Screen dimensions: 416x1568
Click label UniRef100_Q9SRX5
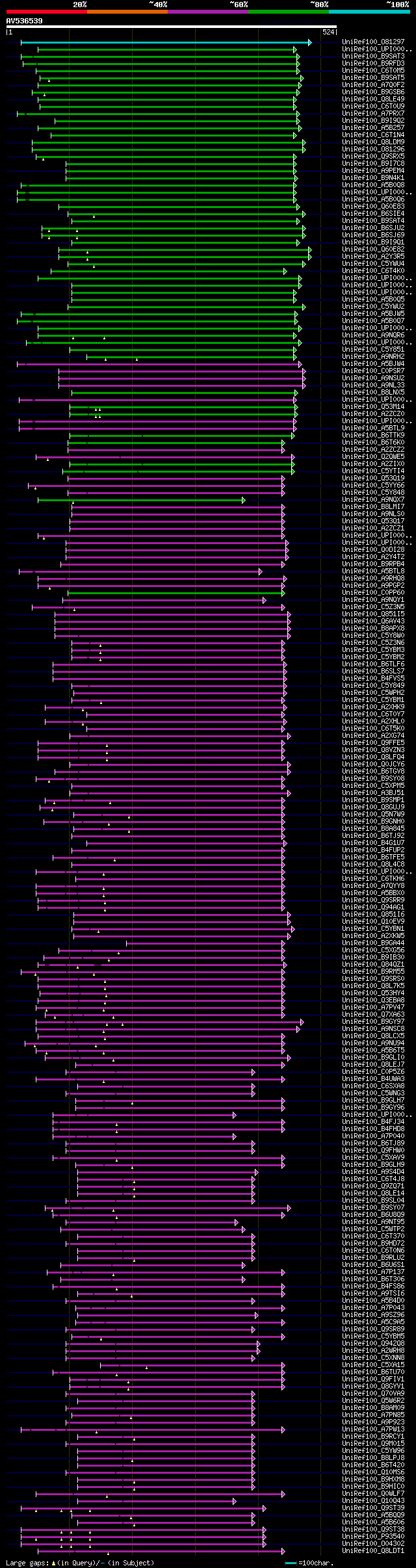click(373, 157)
